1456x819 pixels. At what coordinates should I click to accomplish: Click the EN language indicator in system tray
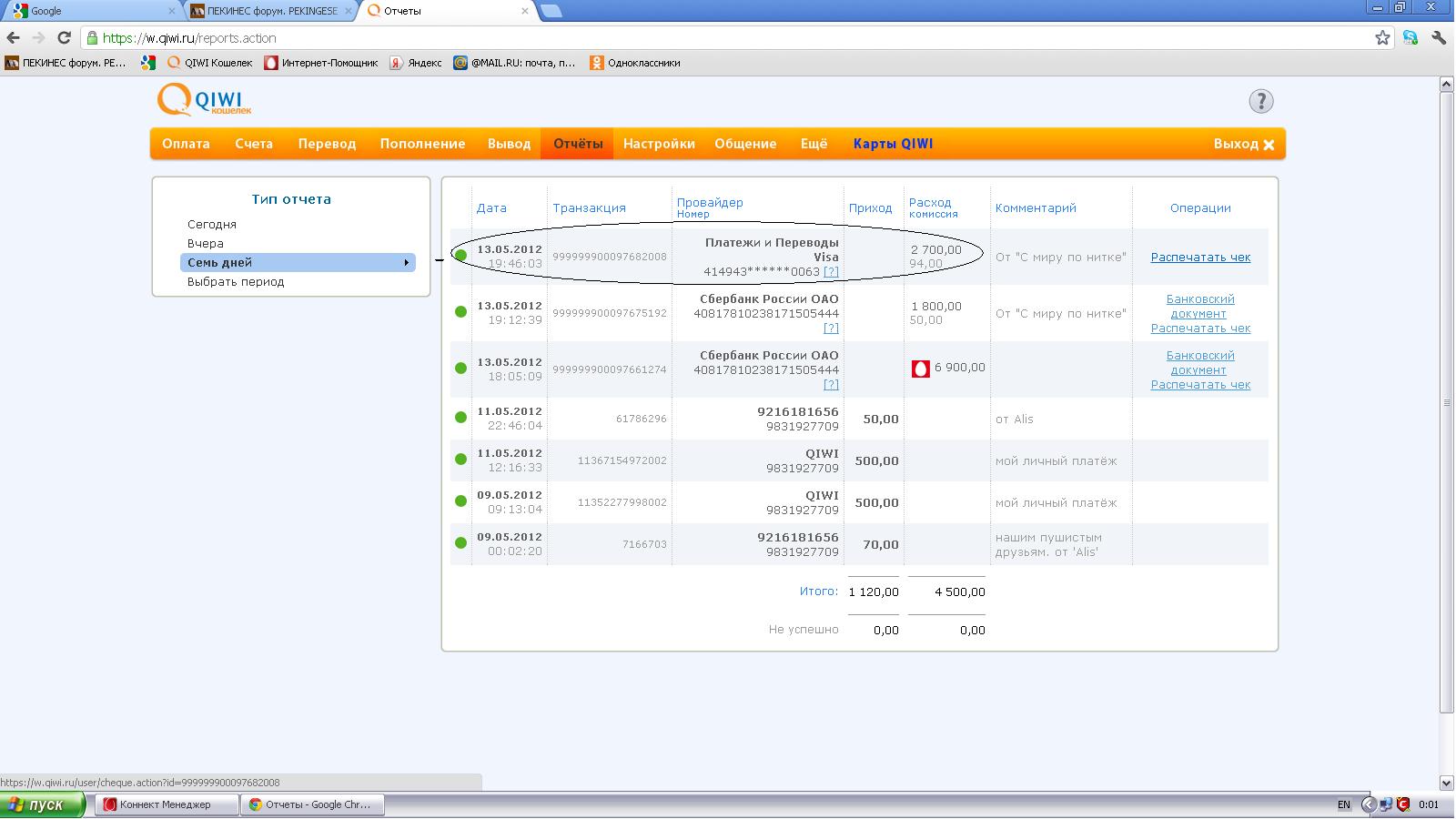(x=1344, y=804)
